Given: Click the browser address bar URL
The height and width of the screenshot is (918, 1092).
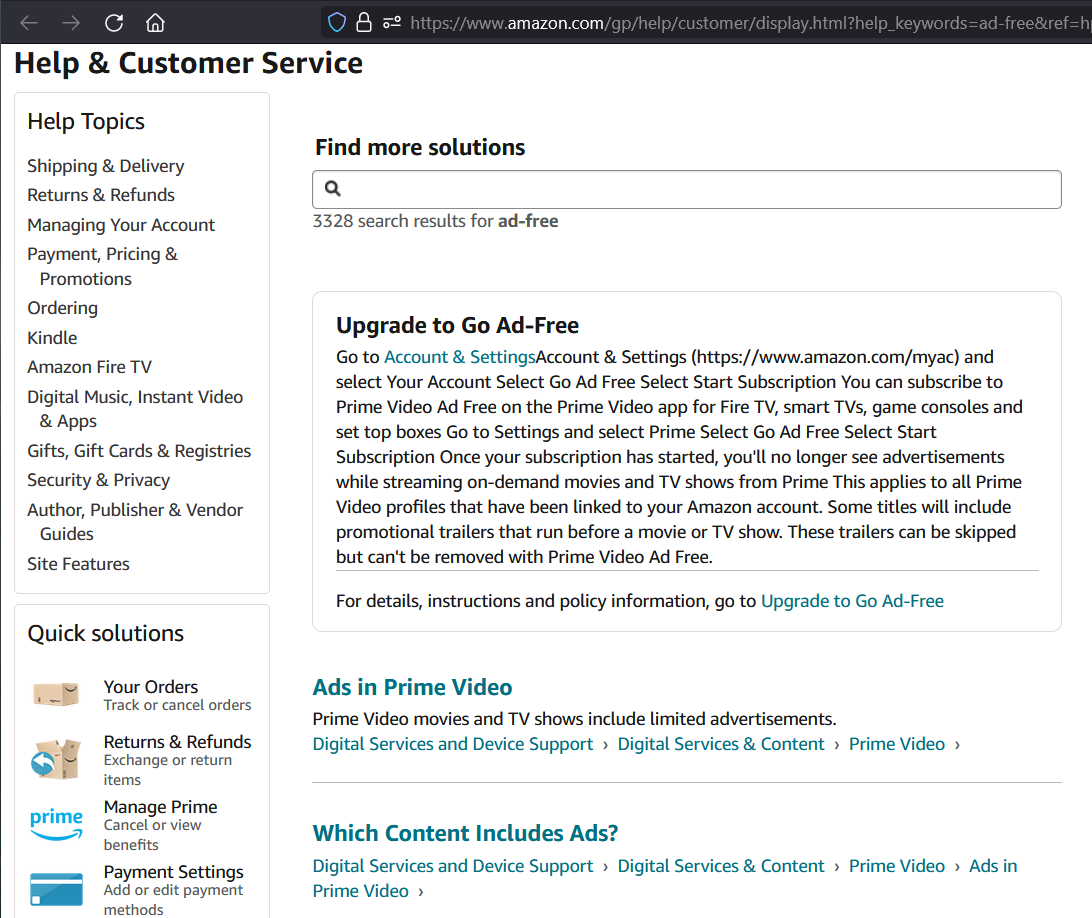Looking at the screenshot, I should pos(740,22).
